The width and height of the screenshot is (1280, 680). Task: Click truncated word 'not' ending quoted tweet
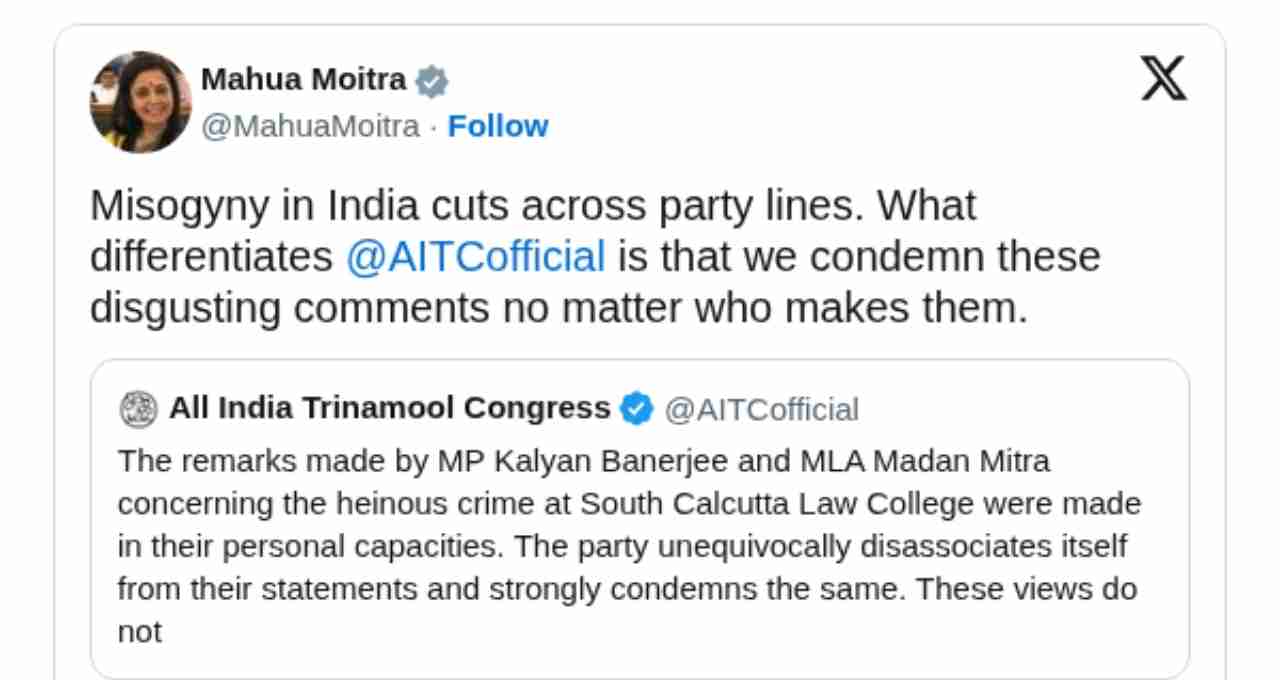point(139,632)
